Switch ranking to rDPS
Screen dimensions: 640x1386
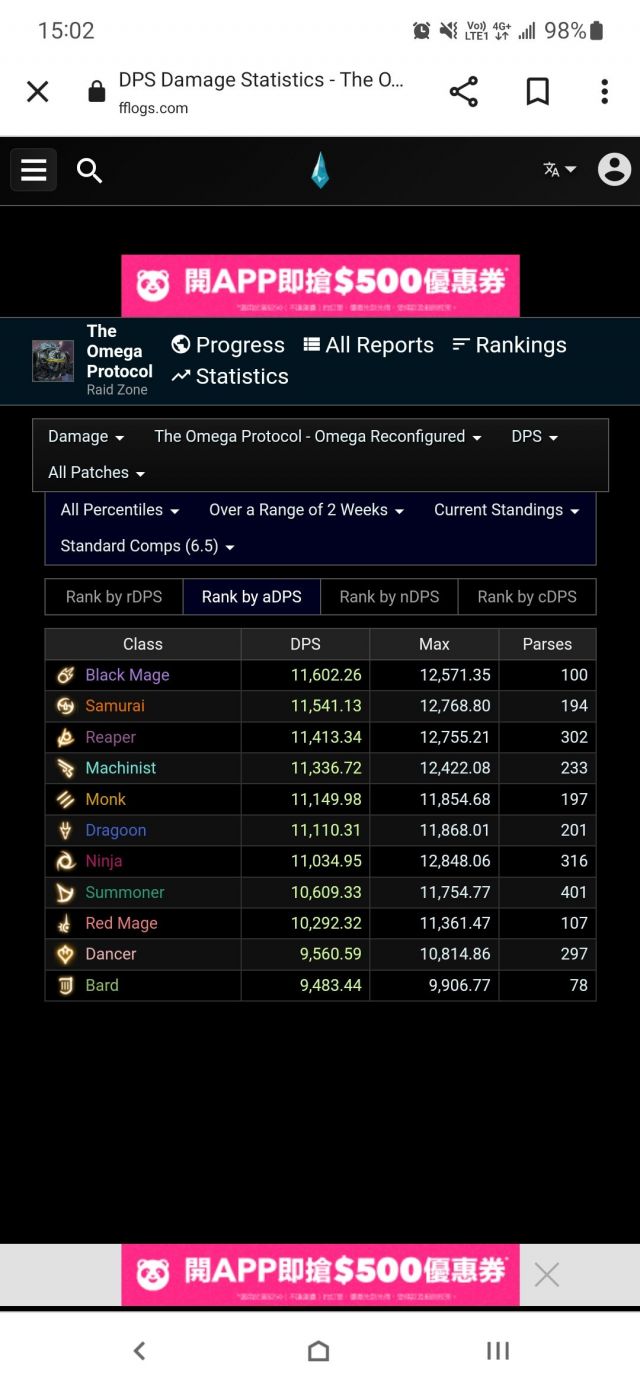(113, 596)
